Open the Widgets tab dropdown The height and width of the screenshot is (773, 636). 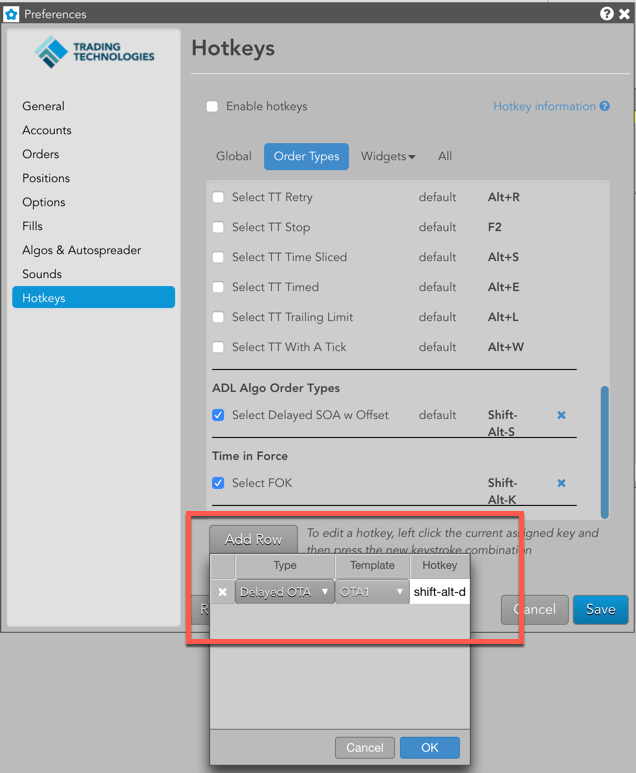coord(388,156)
